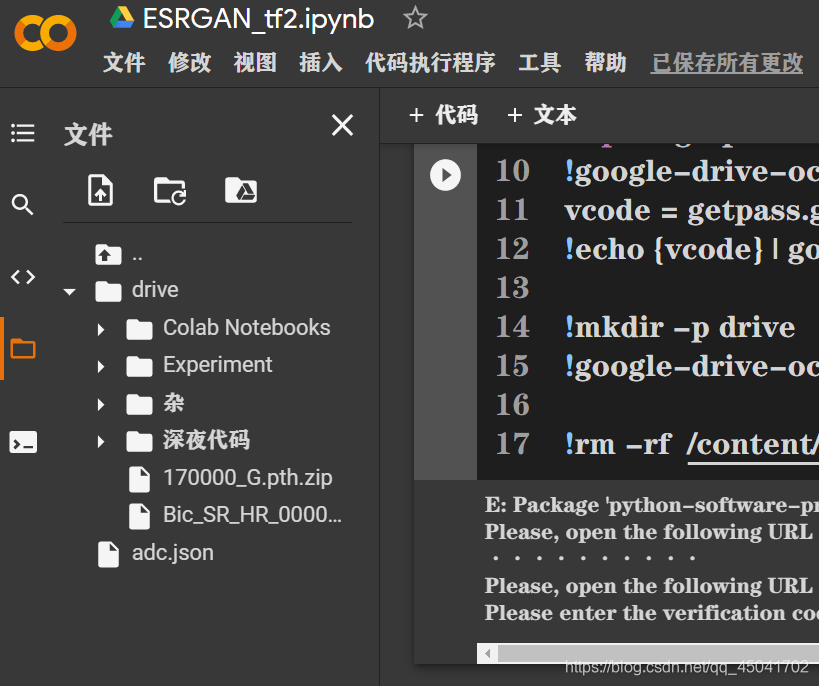Go up to the parent directory
The height and width of the screenshot is (686, 819).
pyautogui.click(x=108, y=254)
